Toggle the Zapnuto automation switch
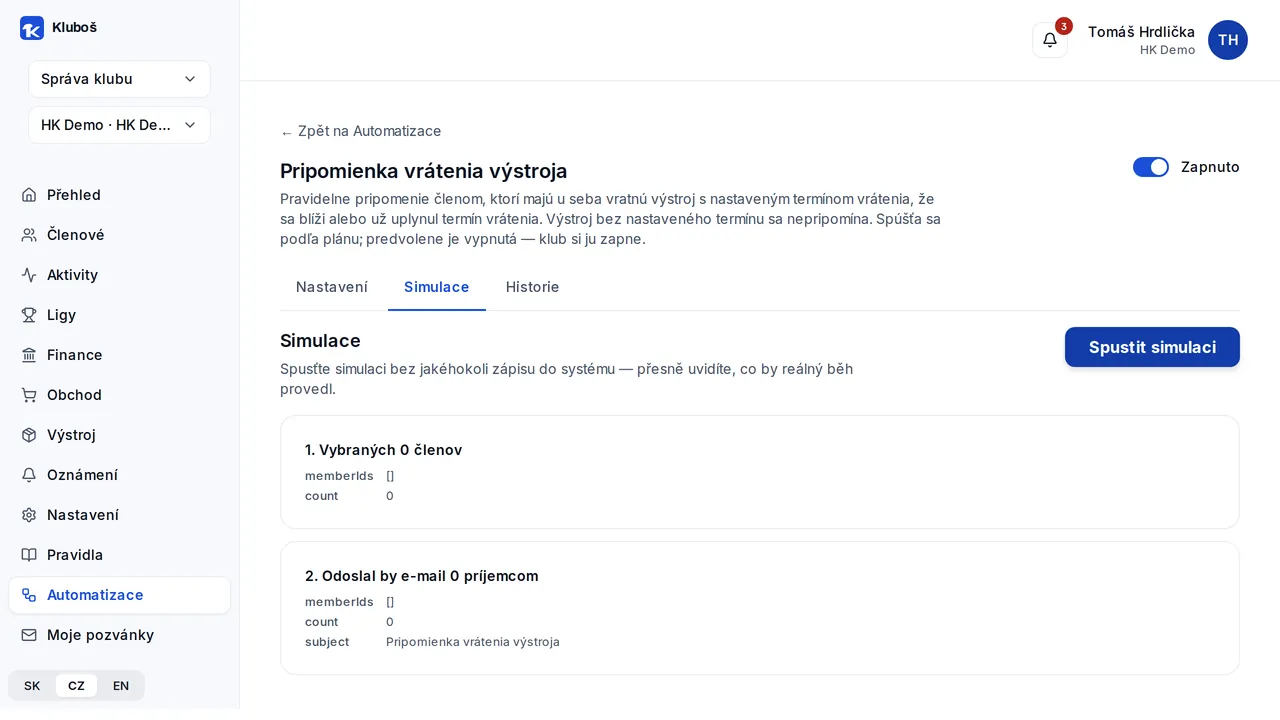 click(1151, 167)
